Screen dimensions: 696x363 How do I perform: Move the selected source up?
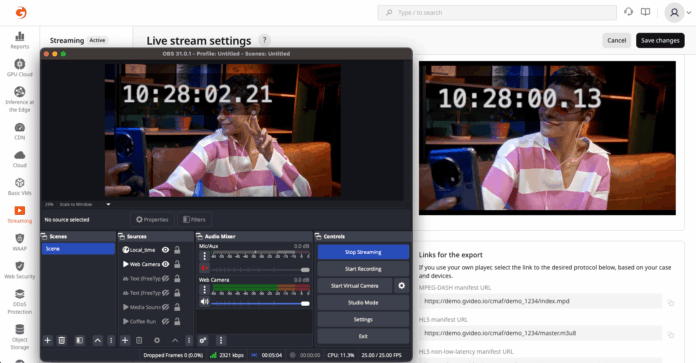click(175, 340)
